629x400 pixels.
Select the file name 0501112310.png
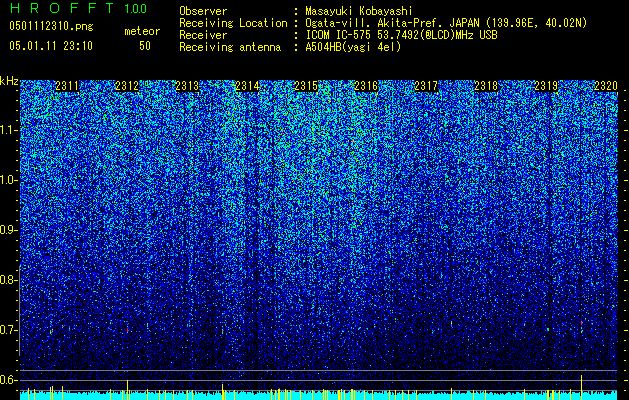(51, 26)
